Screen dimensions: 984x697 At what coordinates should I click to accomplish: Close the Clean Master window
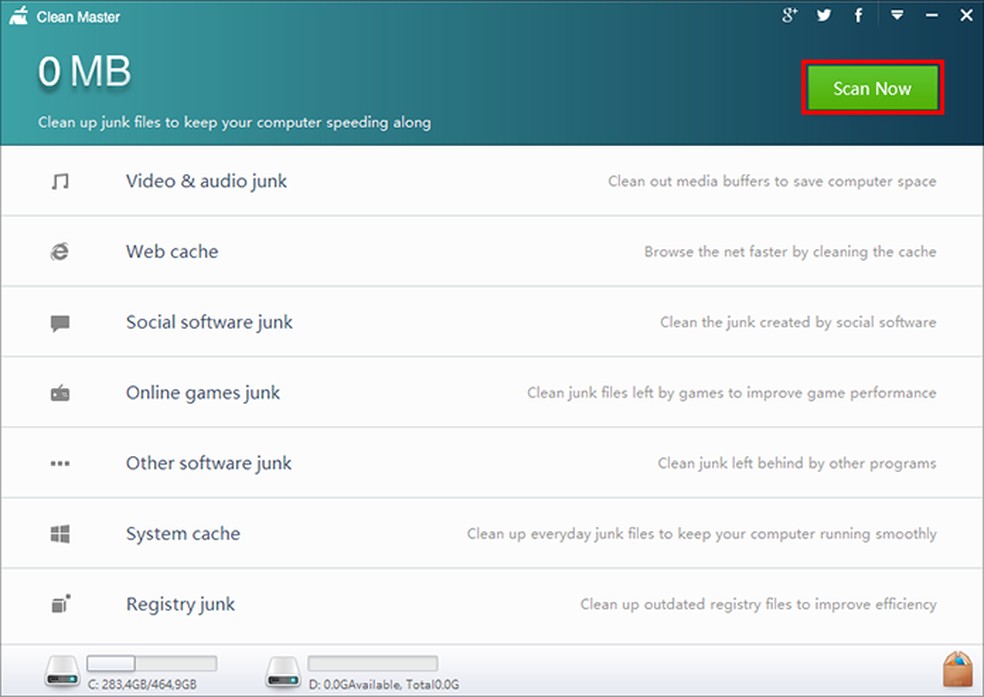966,15
